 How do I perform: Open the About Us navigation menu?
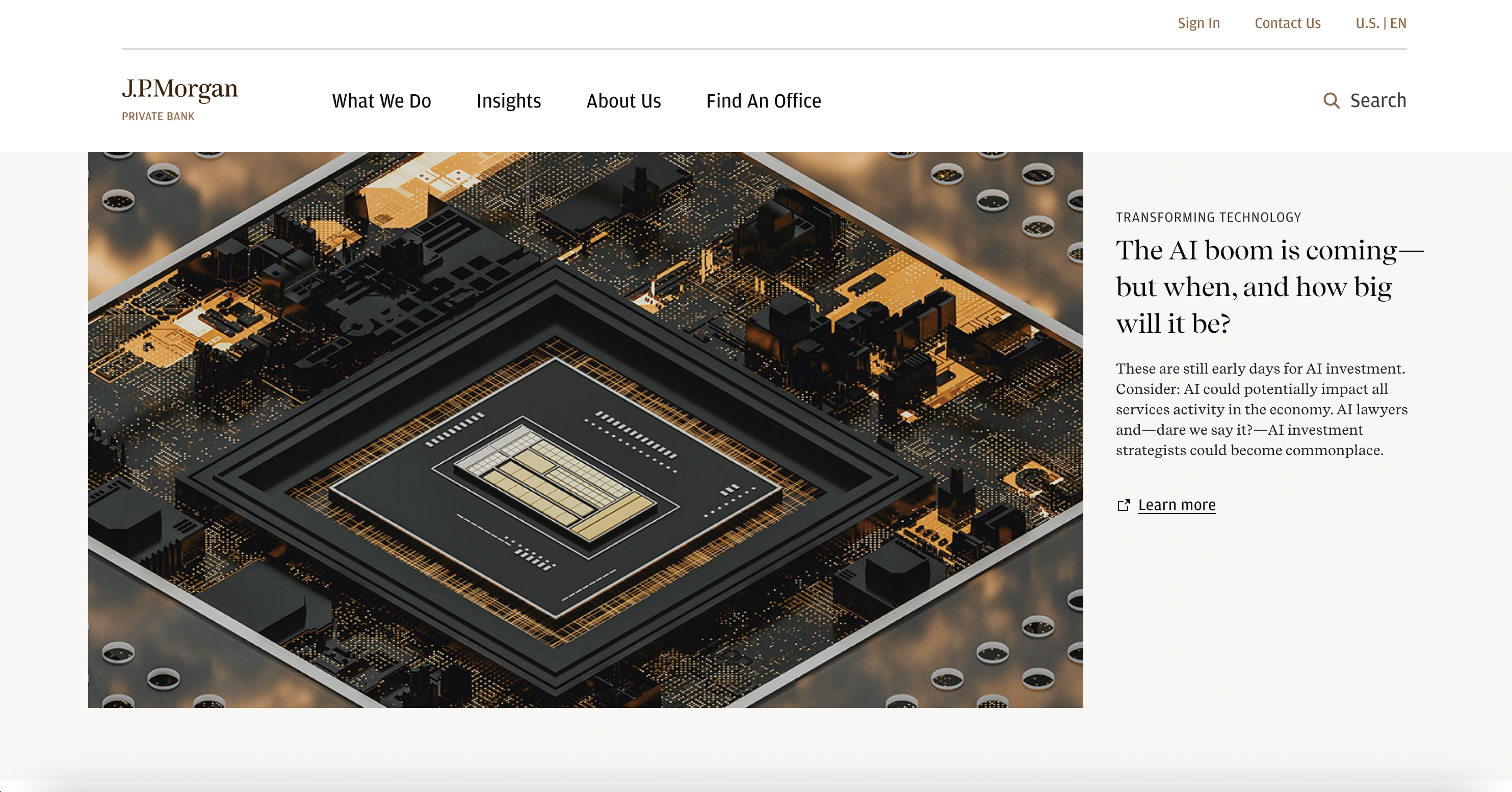click(x=623, y=101)
